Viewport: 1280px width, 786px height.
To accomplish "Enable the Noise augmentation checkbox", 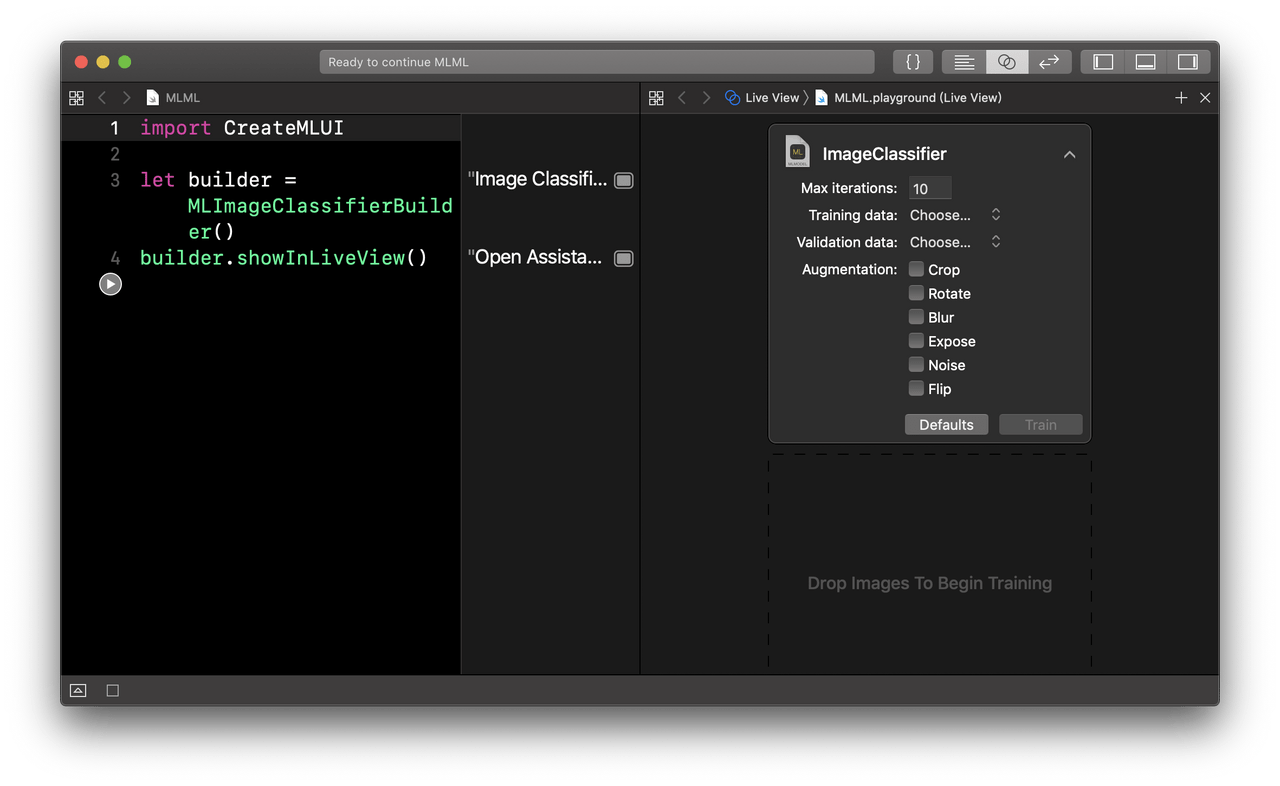I will [x=916, y=365].
